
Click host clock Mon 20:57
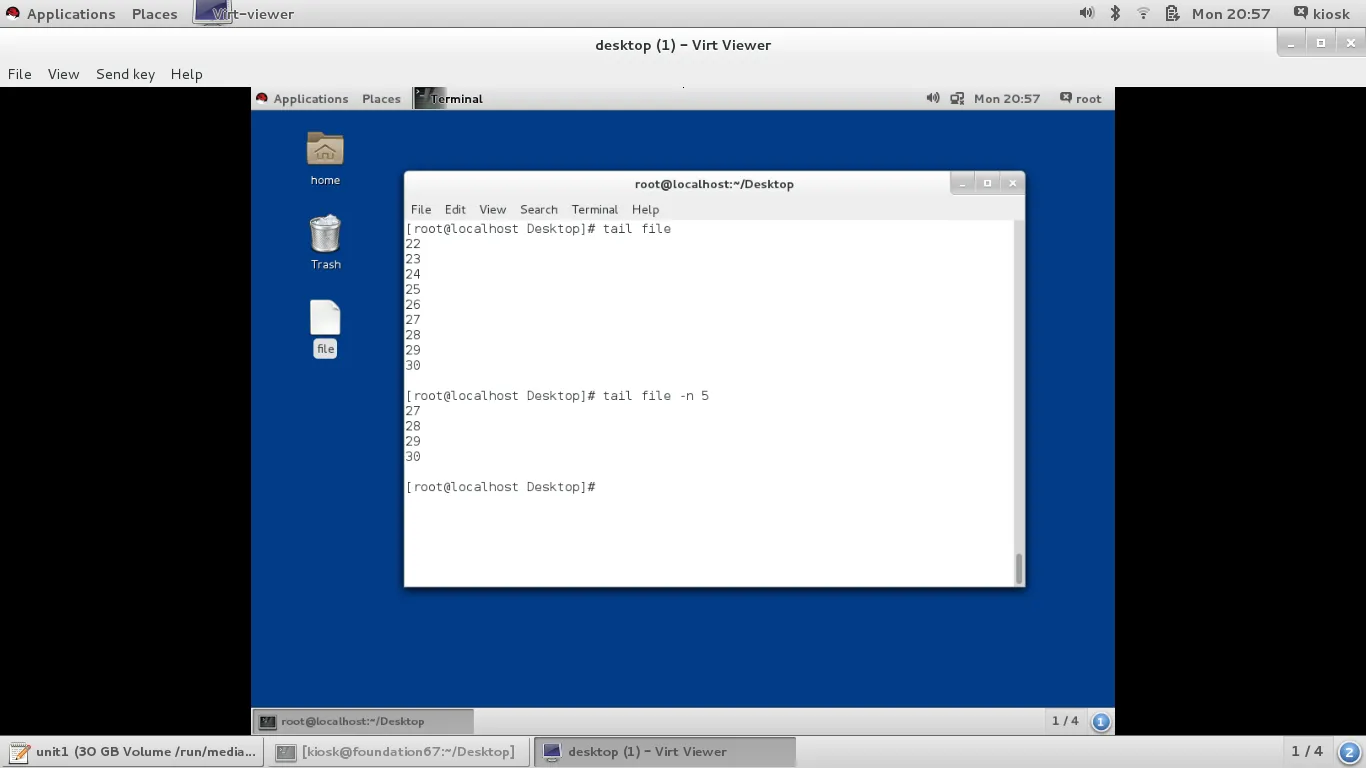click(x=1231, y=13)
